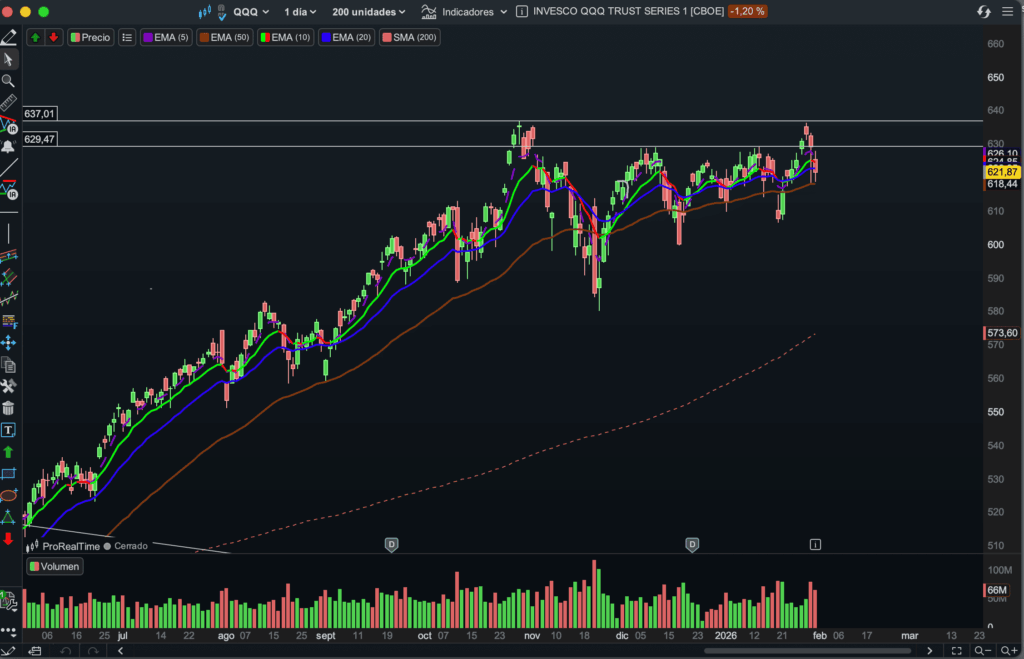The width and height of the screenshot is (1024, 659).
Task: Select the text annotation tool
Action: (x=8, y=430)
